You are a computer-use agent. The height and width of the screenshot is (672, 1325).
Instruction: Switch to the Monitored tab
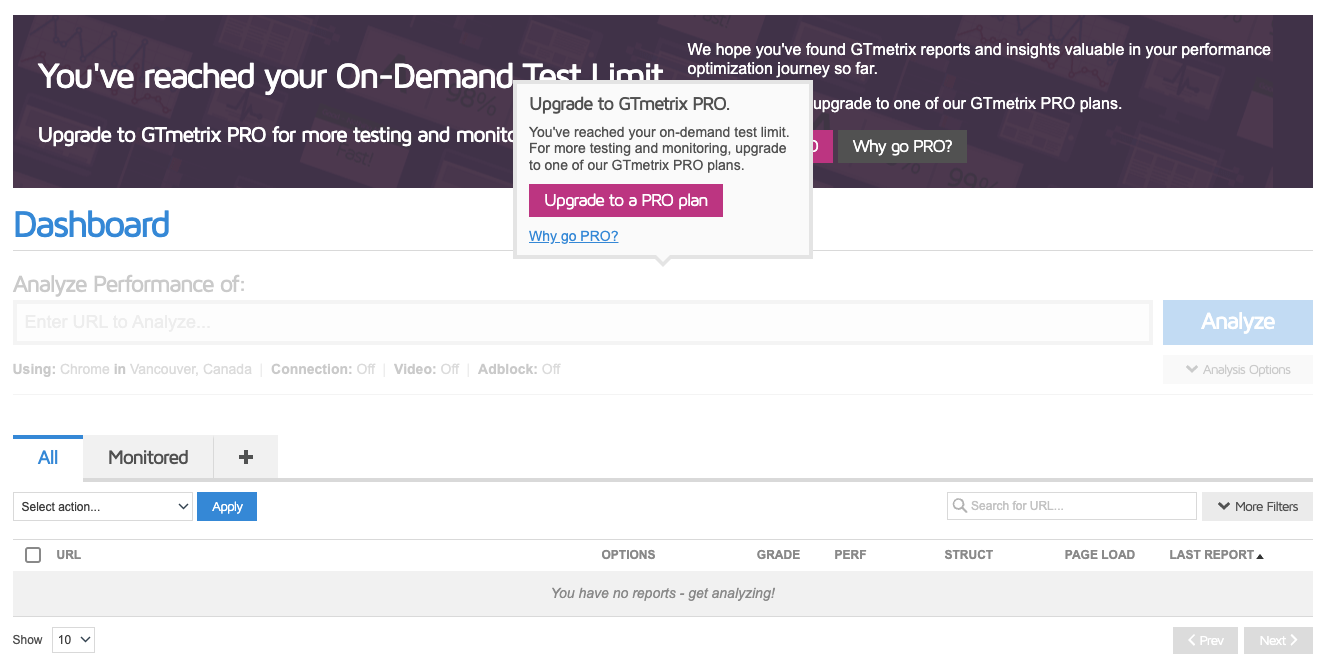coord(148,457)
